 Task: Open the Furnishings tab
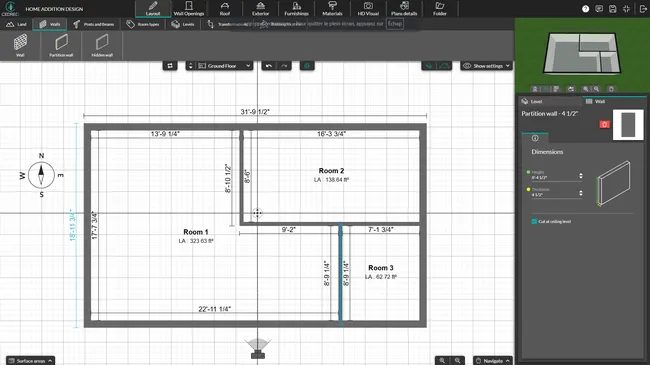[296, 8]
